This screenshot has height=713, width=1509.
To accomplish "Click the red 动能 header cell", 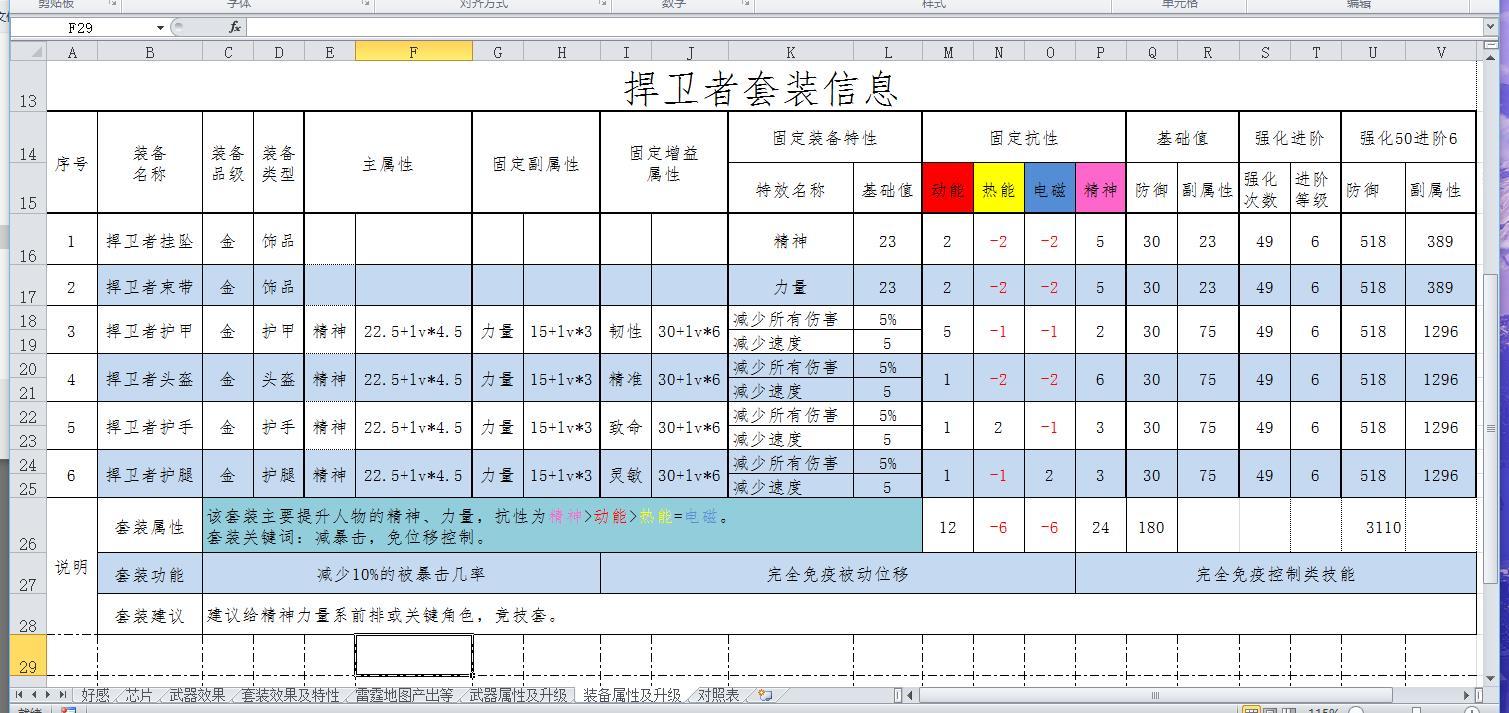I will click(947, 188).
